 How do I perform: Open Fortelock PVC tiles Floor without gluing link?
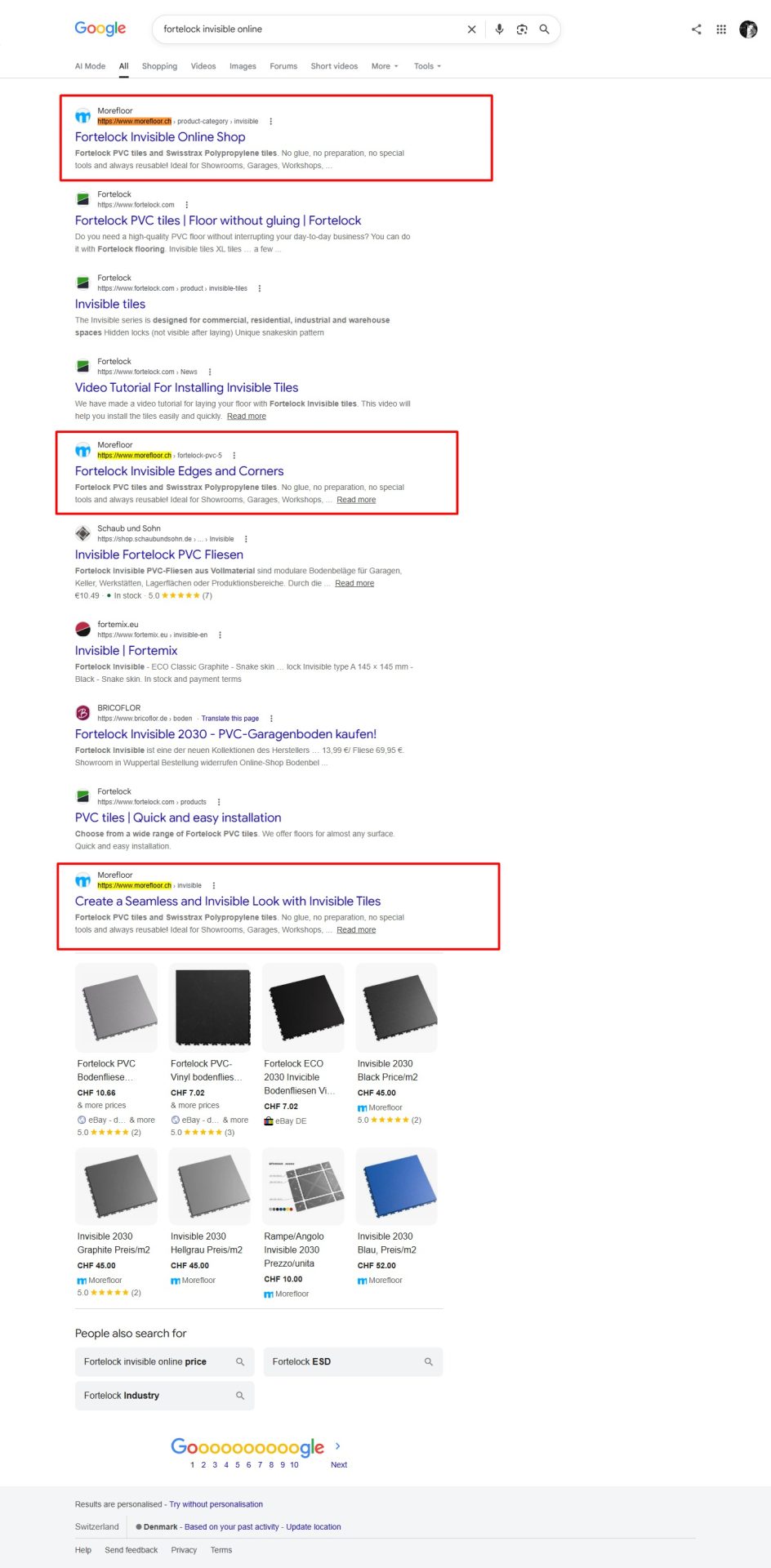point(218,220)
